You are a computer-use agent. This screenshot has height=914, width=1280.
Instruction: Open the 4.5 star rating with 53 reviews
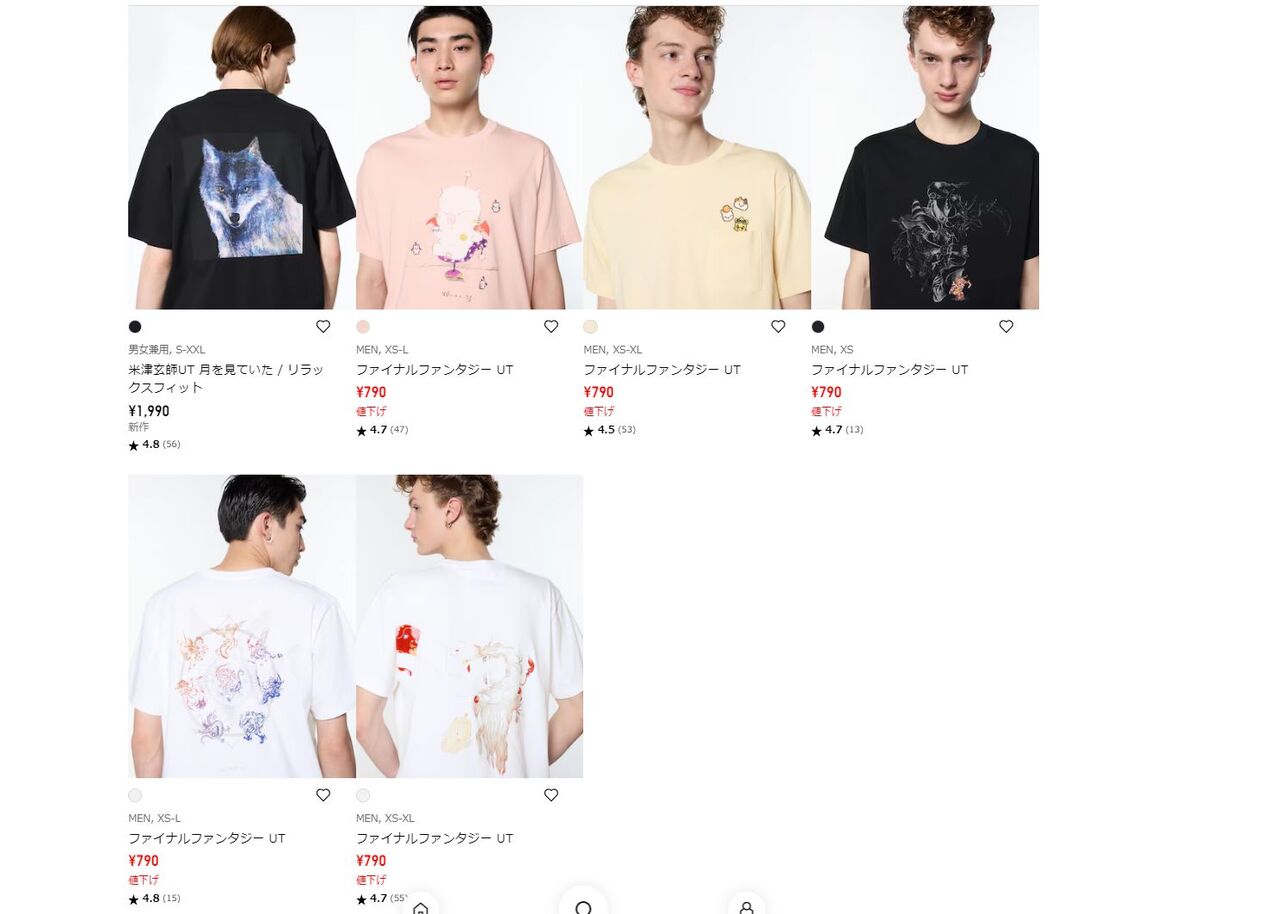(610, 430)
